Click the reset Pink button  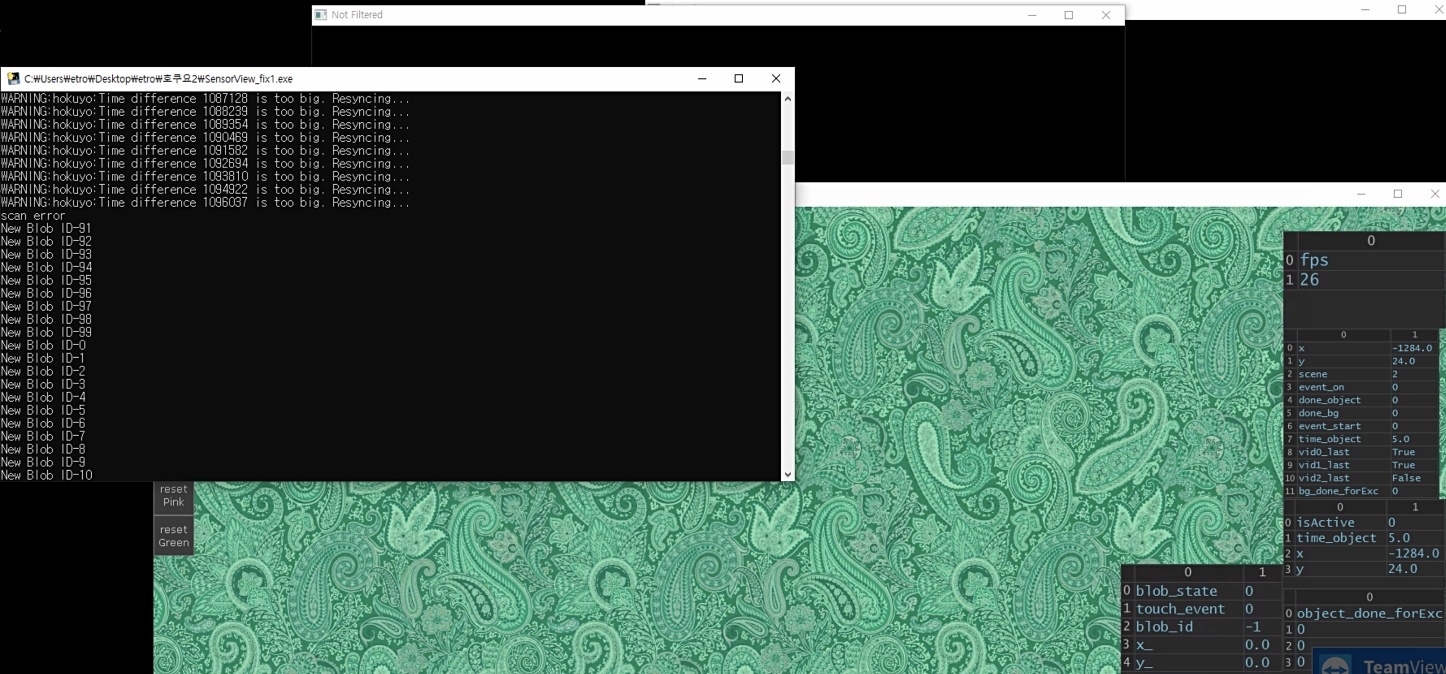click(173, 496)
